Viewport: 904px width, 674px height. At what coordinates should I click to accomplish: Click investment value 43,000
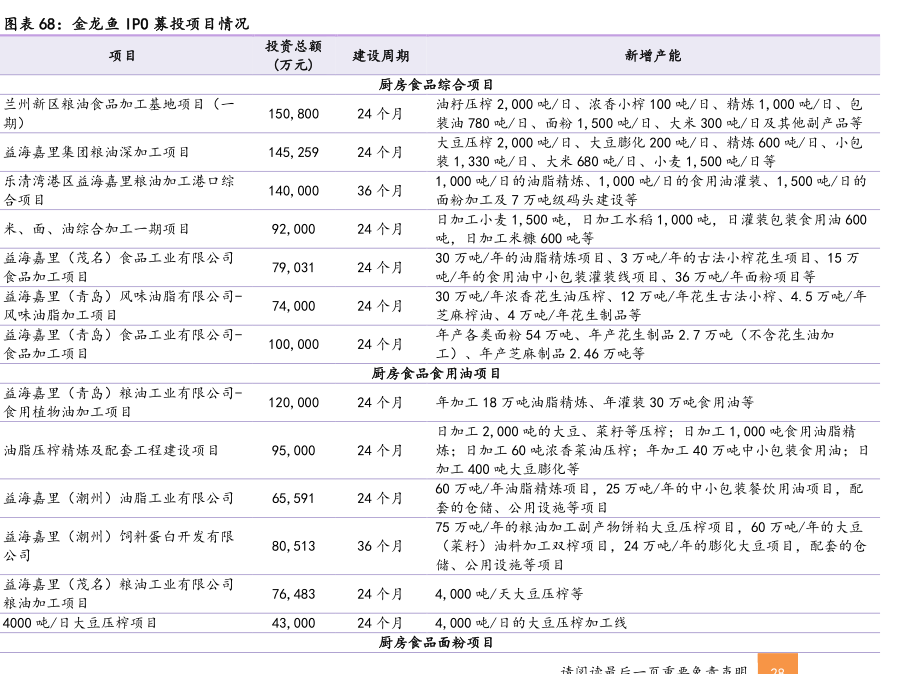tap(293, 623)
